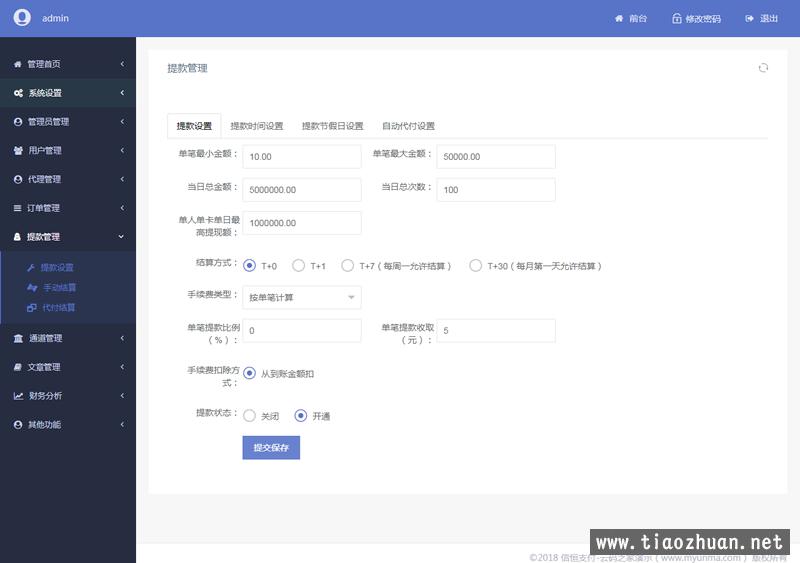
Task: Open the 自动代付设置 tab
Action: 408,126
